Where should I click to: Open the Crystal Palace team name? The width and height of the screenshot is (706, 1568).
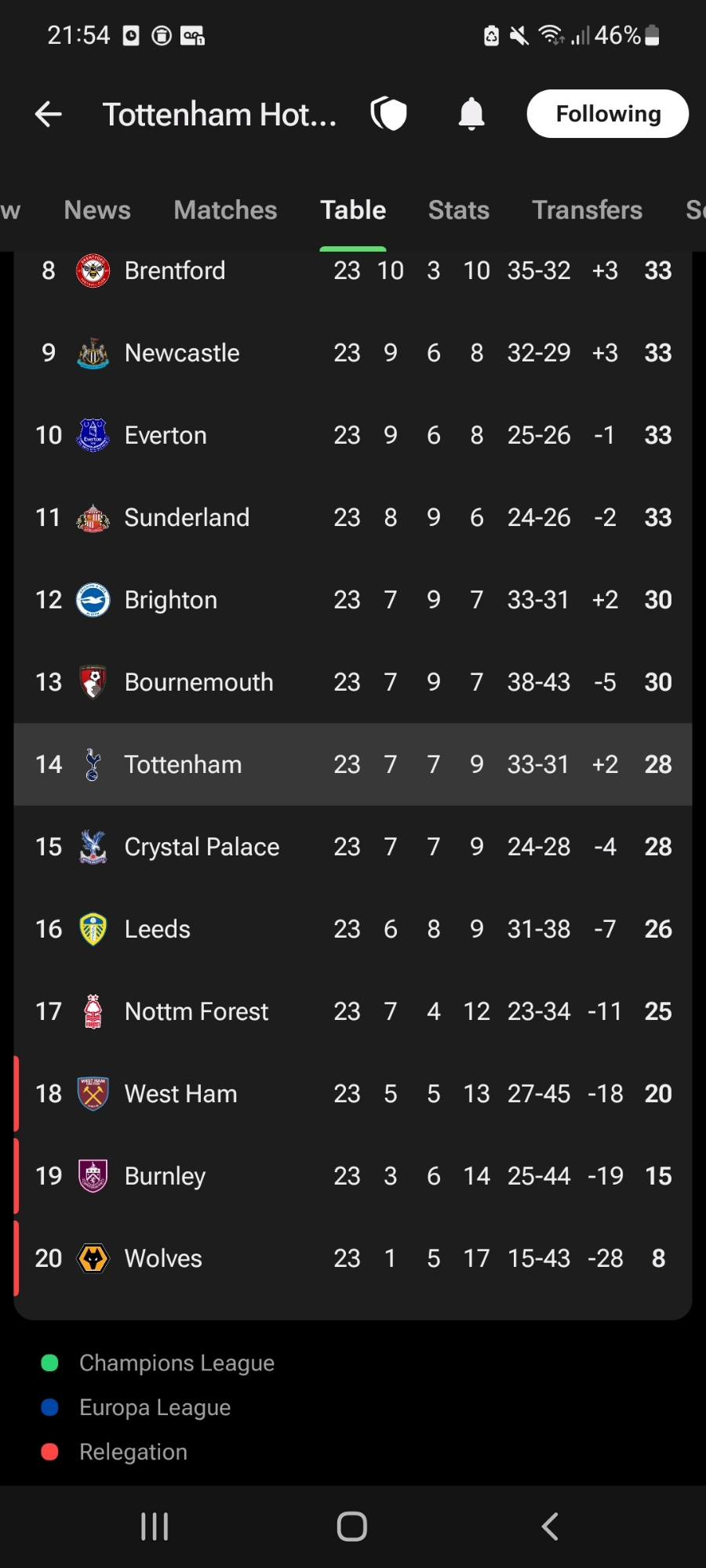click(x=202, y=848)
